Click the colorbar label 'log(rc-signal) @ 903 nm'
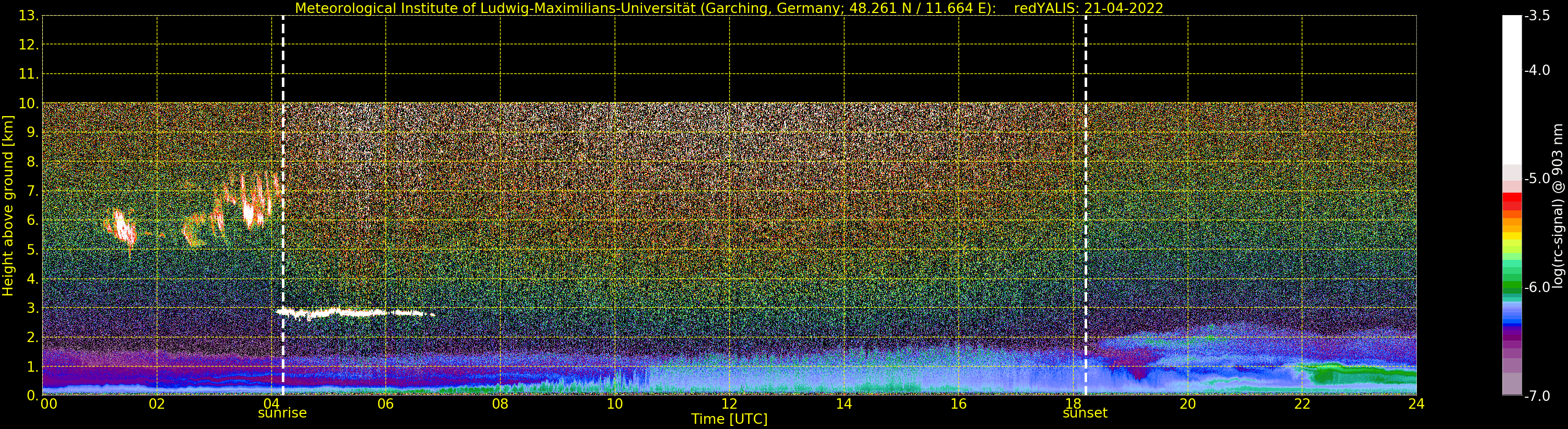This screenshot has width=1568, height=429. point(1557,206)
